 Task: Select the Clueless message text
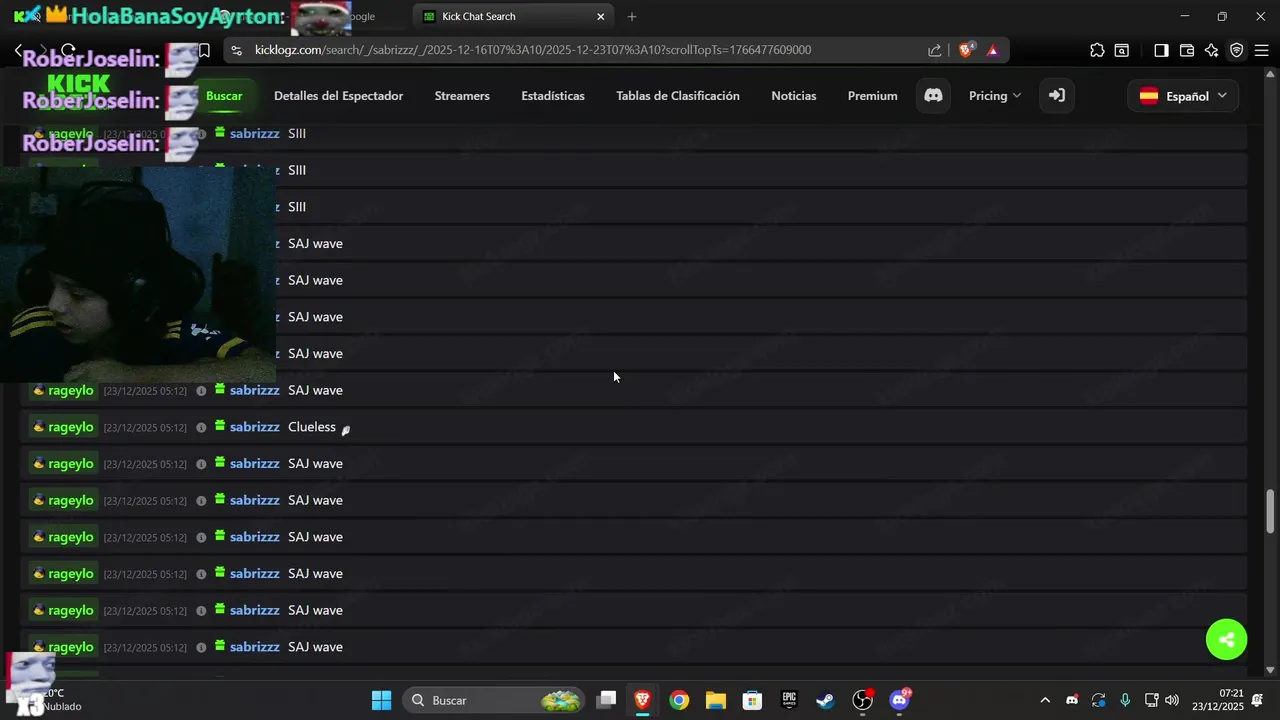[312, 427]
